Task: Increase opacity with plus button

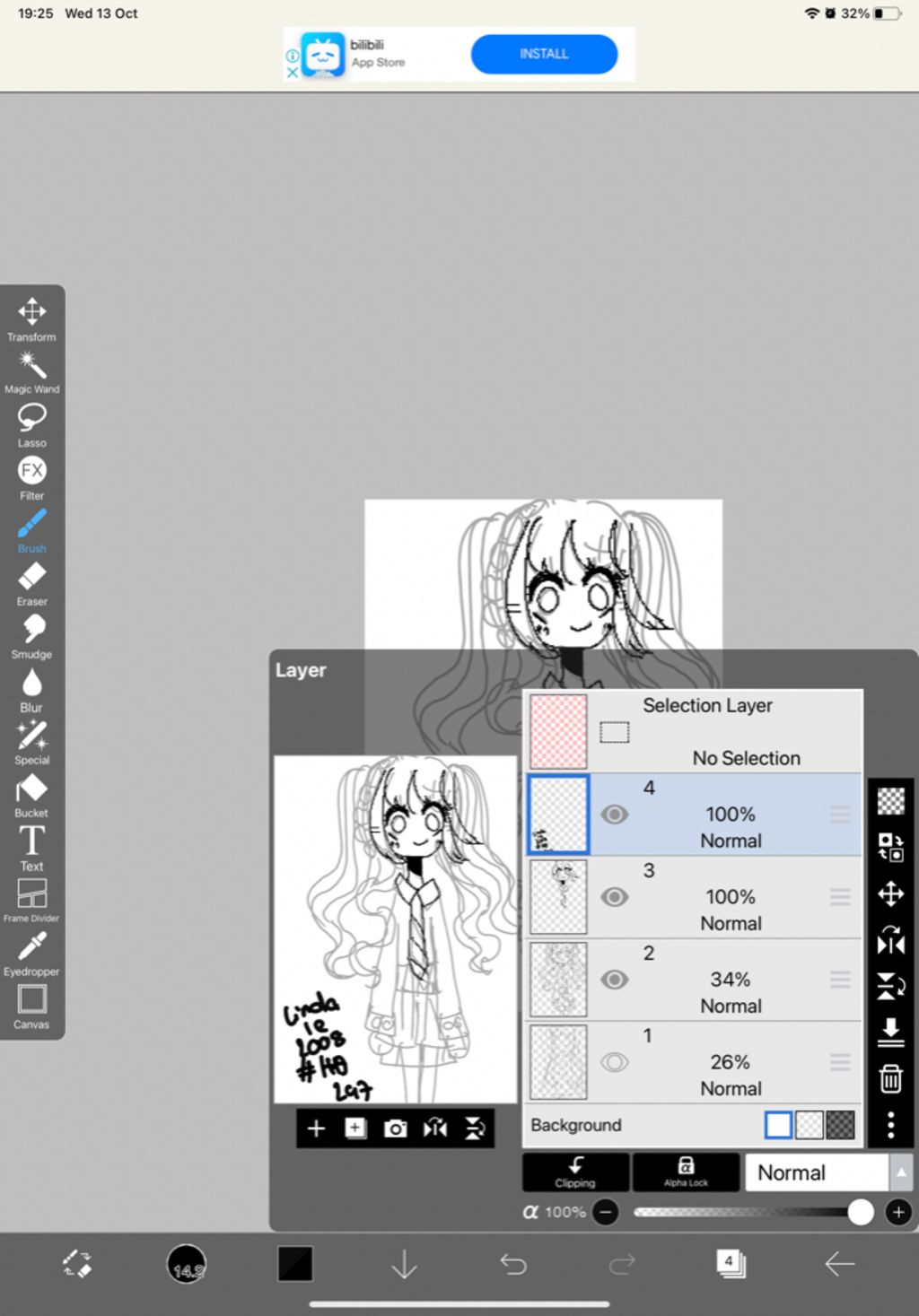Action: tap(898, 1212)
